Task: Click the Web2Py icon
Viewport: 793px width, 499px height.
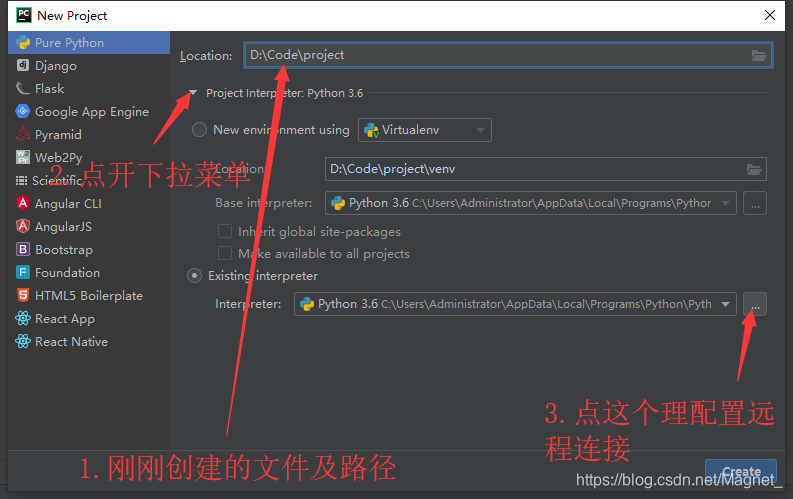Action: [x=23, y=157]
